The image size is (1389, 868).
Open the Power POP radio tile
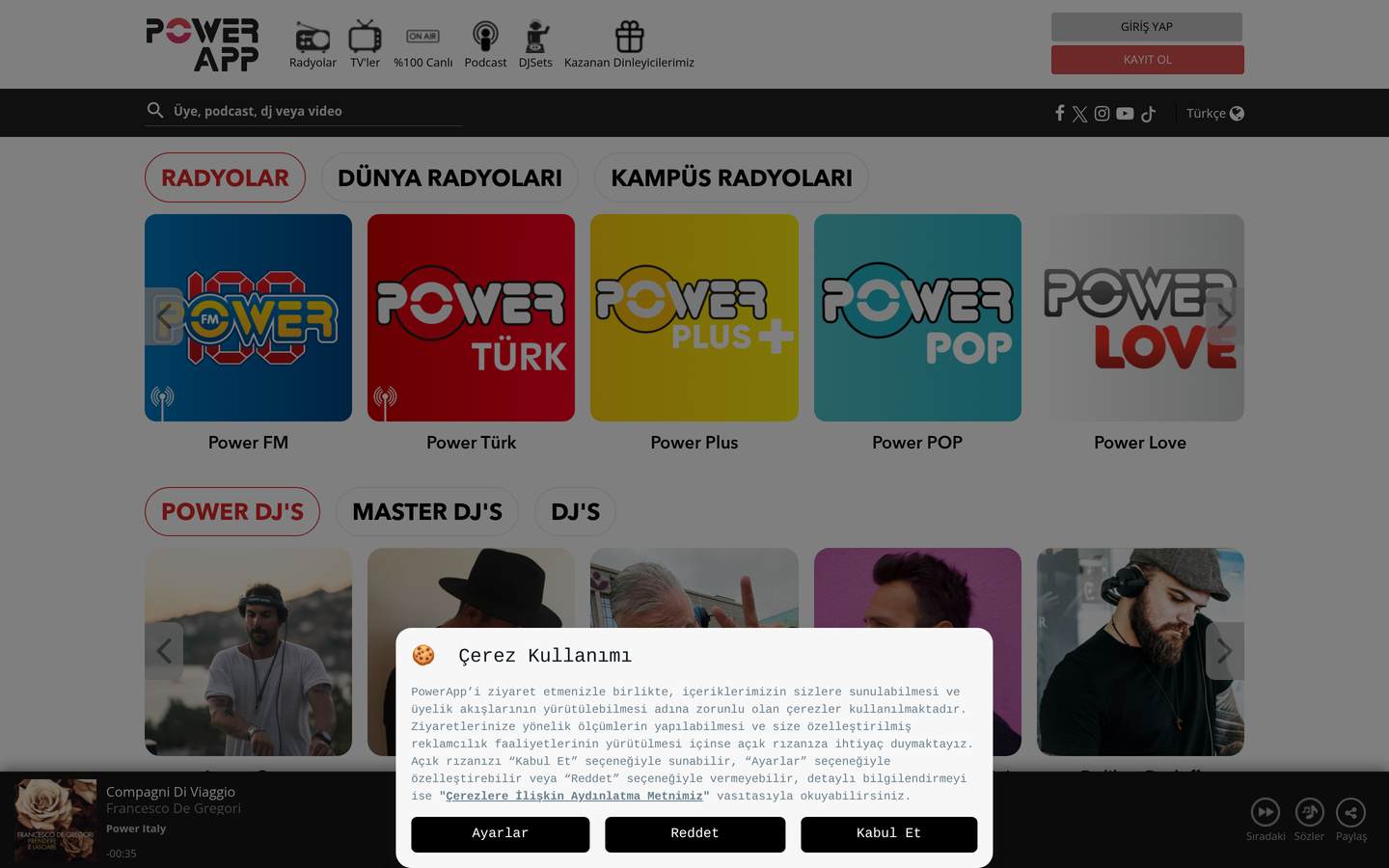[917, 317]
